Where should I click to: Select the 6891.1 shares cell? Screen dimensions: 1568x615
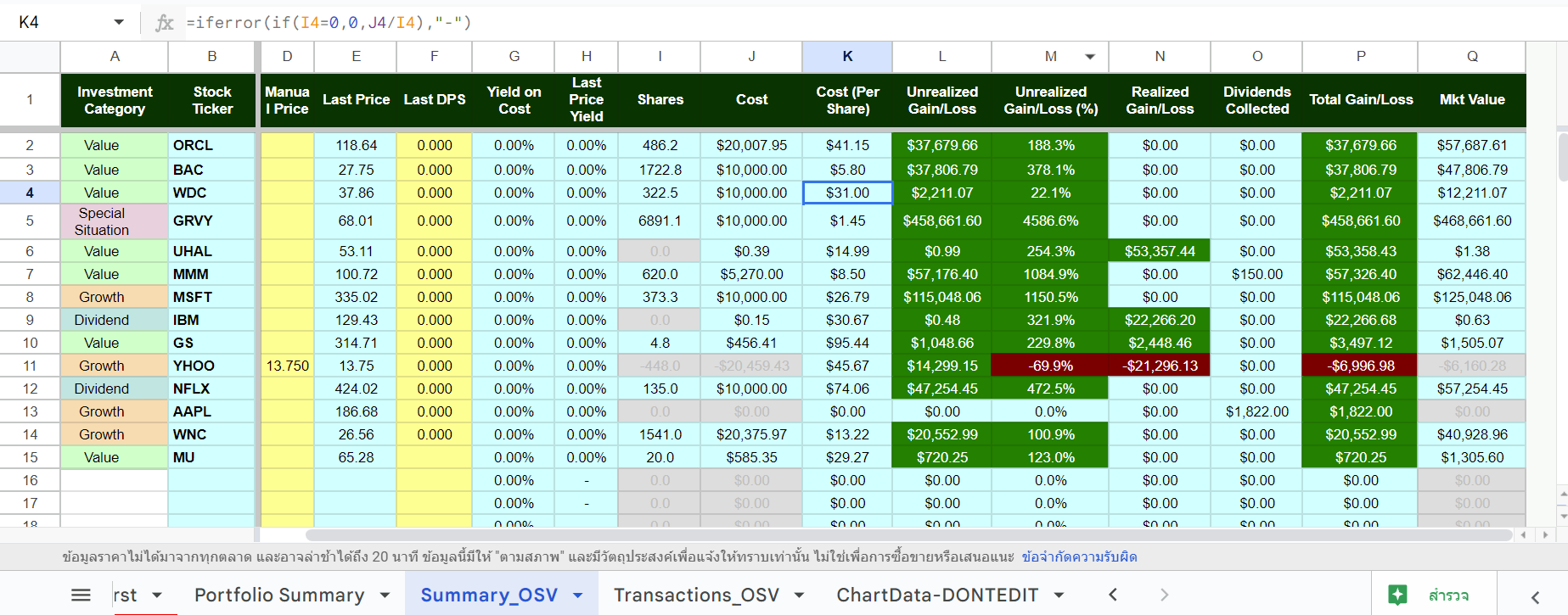(x=660, y=221)
